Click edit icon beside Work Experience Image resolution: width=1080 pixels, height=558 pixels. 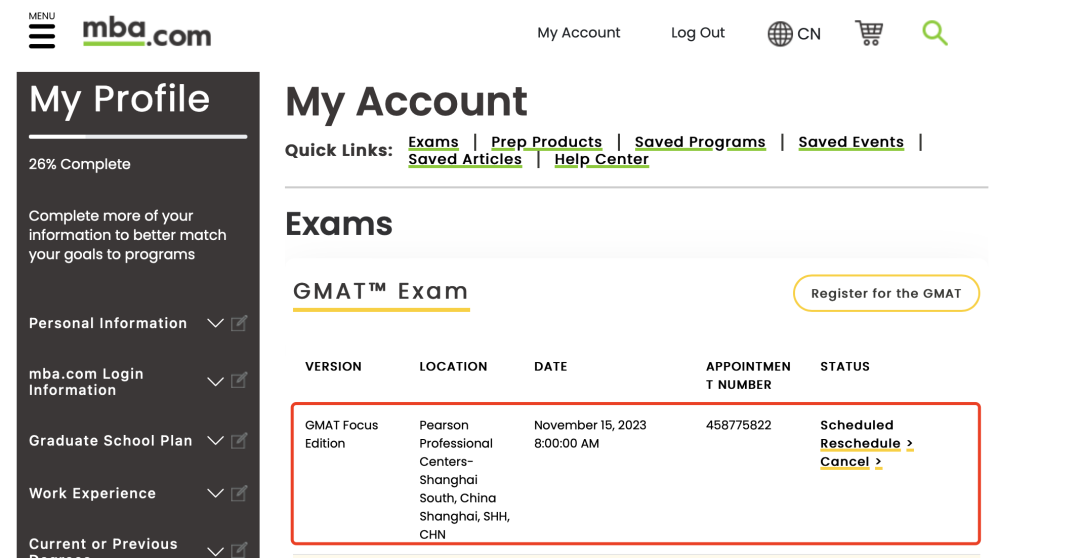click(x=239, y=493)
